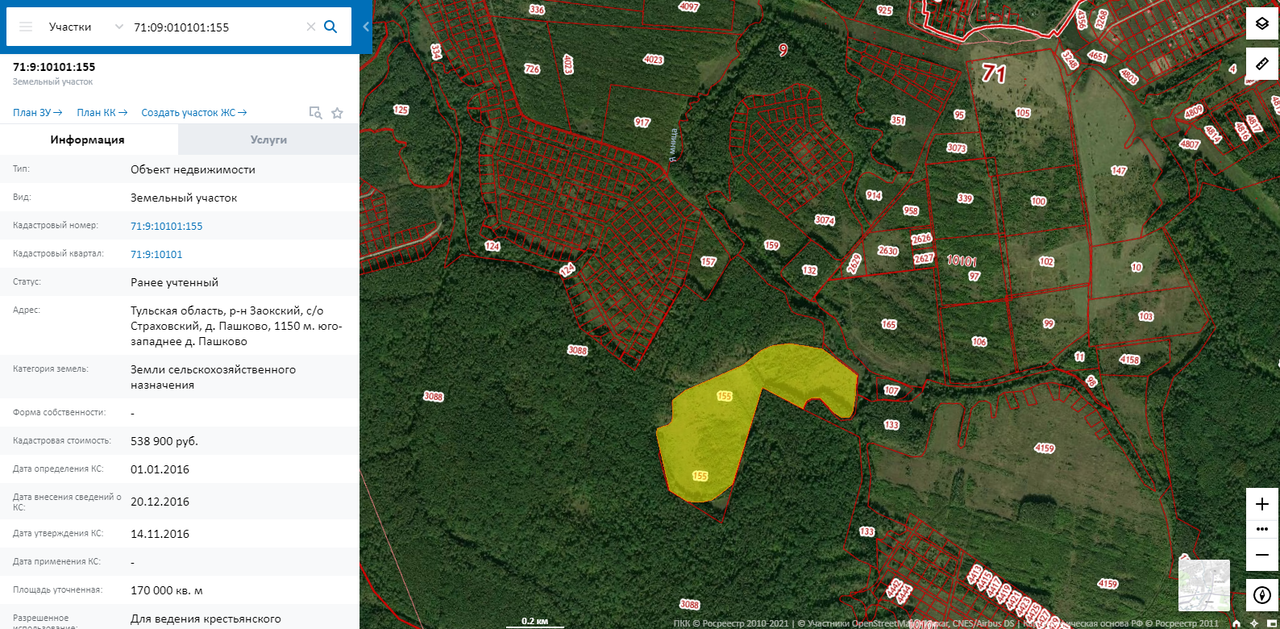The image size is (1280, 629).
Task: Add parcel to favorites with star icon
Action: 337,113
